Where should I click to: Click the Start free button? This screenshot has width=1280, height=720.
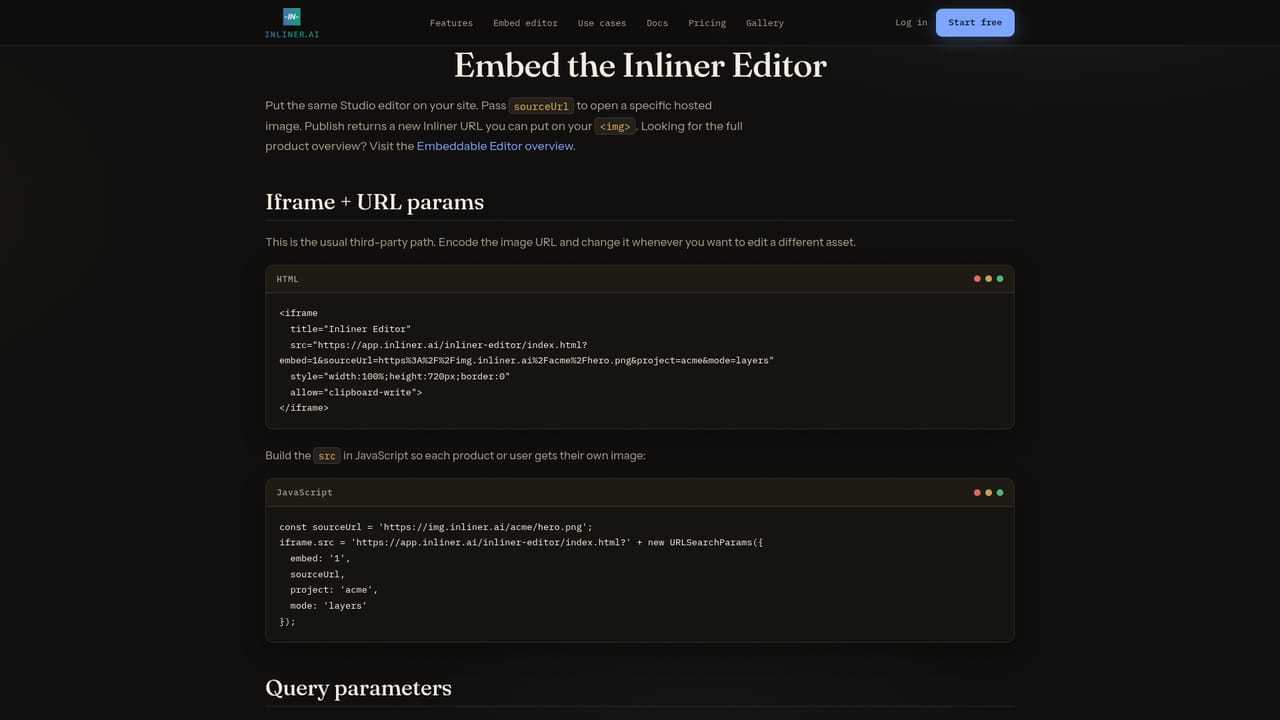(x=975, y=22)
